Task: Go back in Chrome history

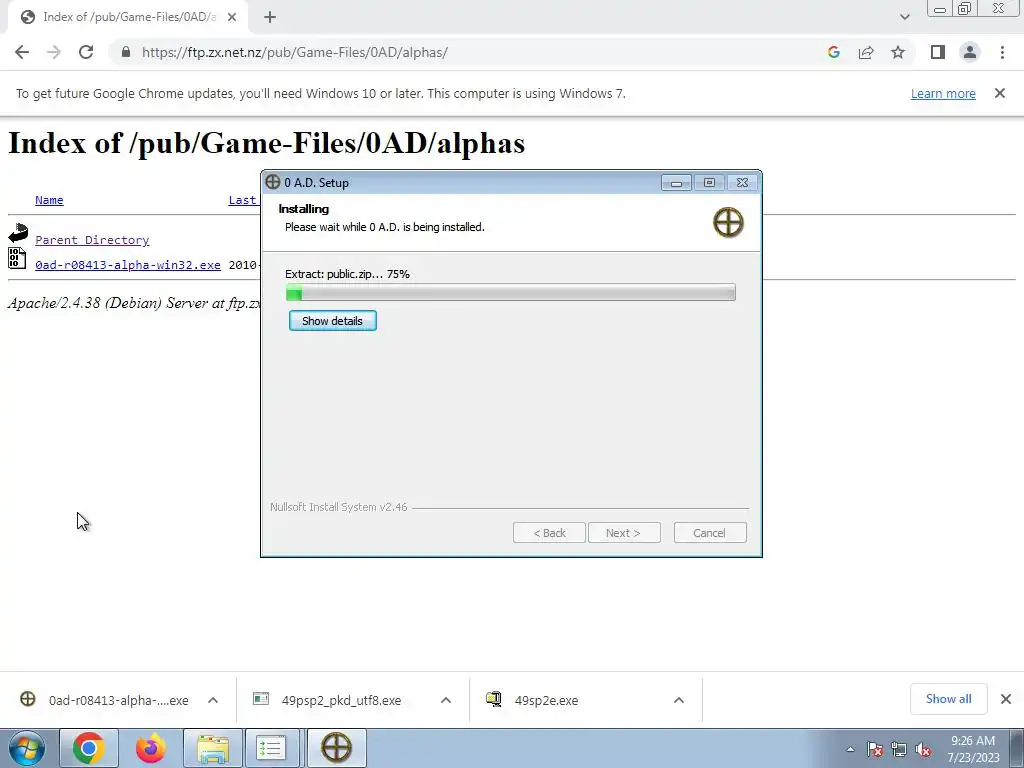Action: pos(22,52)
